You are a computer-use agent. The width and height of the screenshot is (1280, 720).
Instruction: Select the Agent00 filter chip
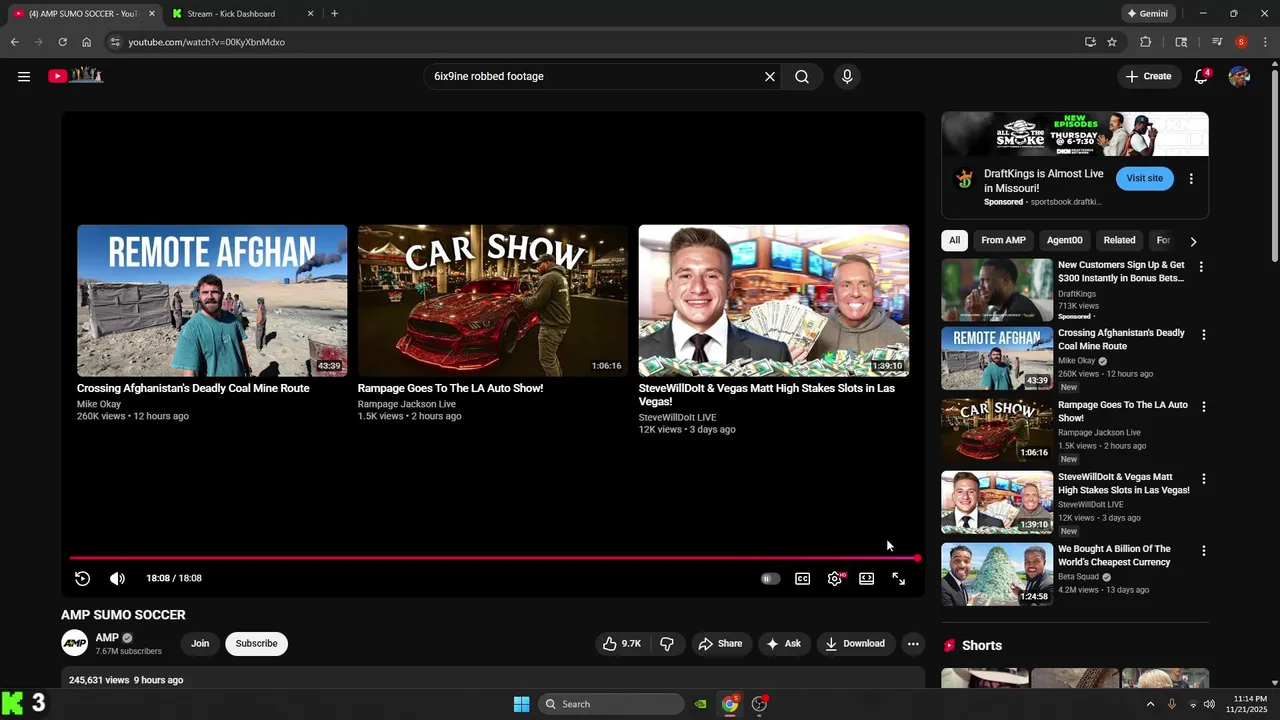[x=1064, y=240]
